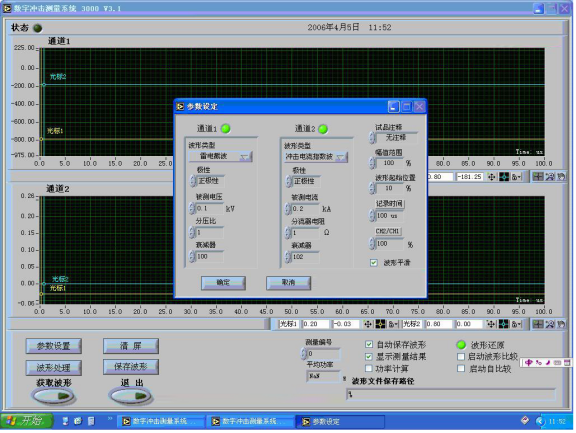Select the crosshair cursor tool for 通道2 graph
Viewport: 576px width, 433px height.
pyautogui.click(x=538, y=324)
